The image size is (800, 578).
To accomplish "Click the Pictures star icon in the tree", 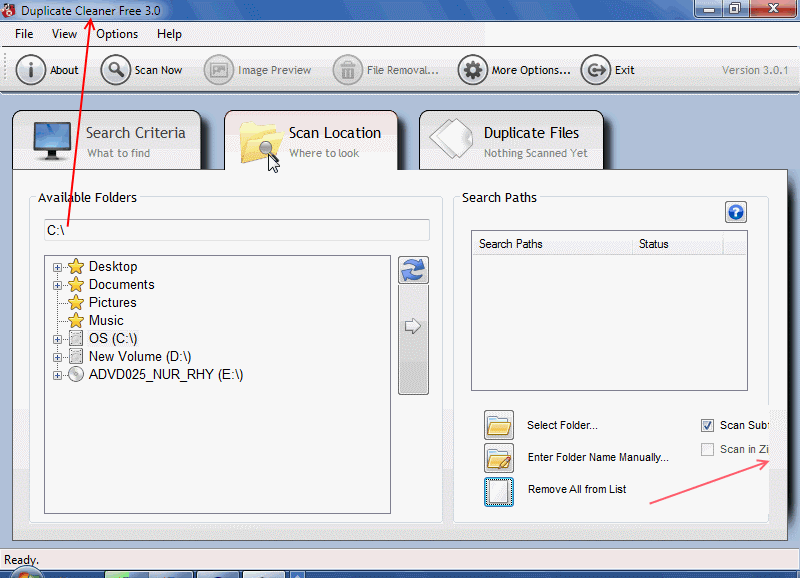I will [x=76, y=302].
